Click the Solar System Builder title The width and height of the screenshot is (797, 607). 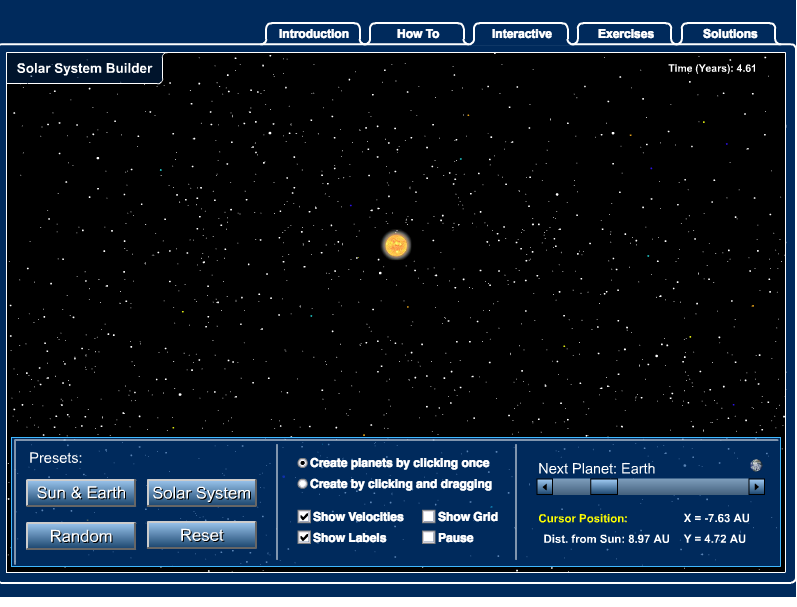[84, 68]
